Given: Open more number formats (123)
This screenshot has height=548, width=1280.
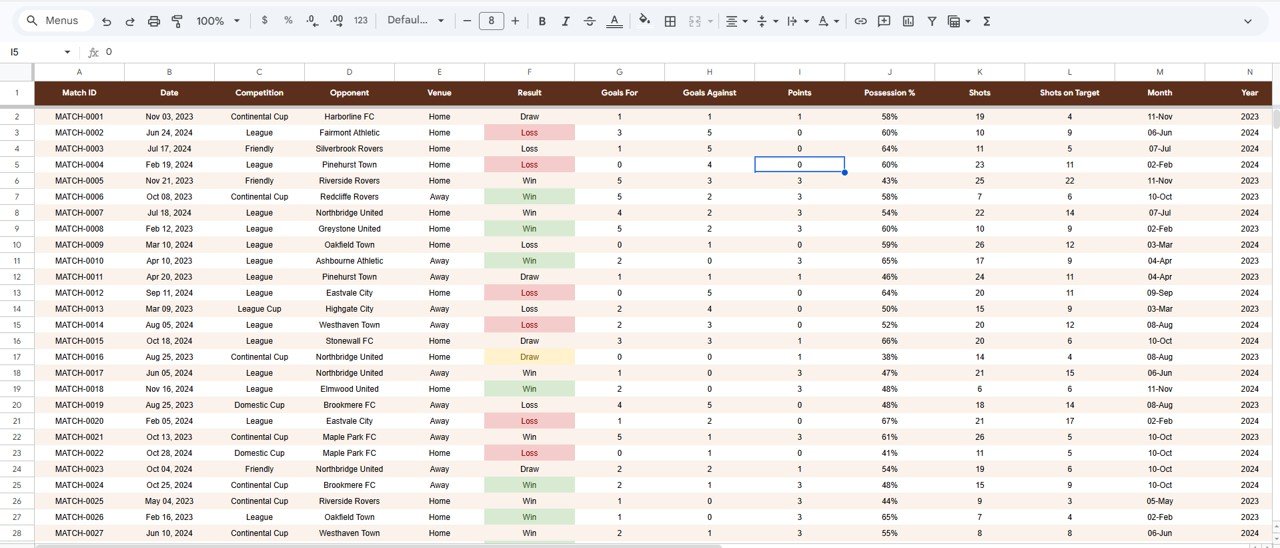Looking at the screenshot, I should 361,21.
